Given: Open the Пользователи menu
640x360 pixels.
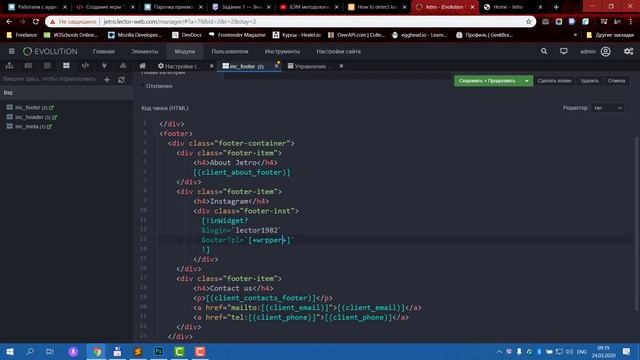Looking at the screenshot, I should (x=230, y=51).
